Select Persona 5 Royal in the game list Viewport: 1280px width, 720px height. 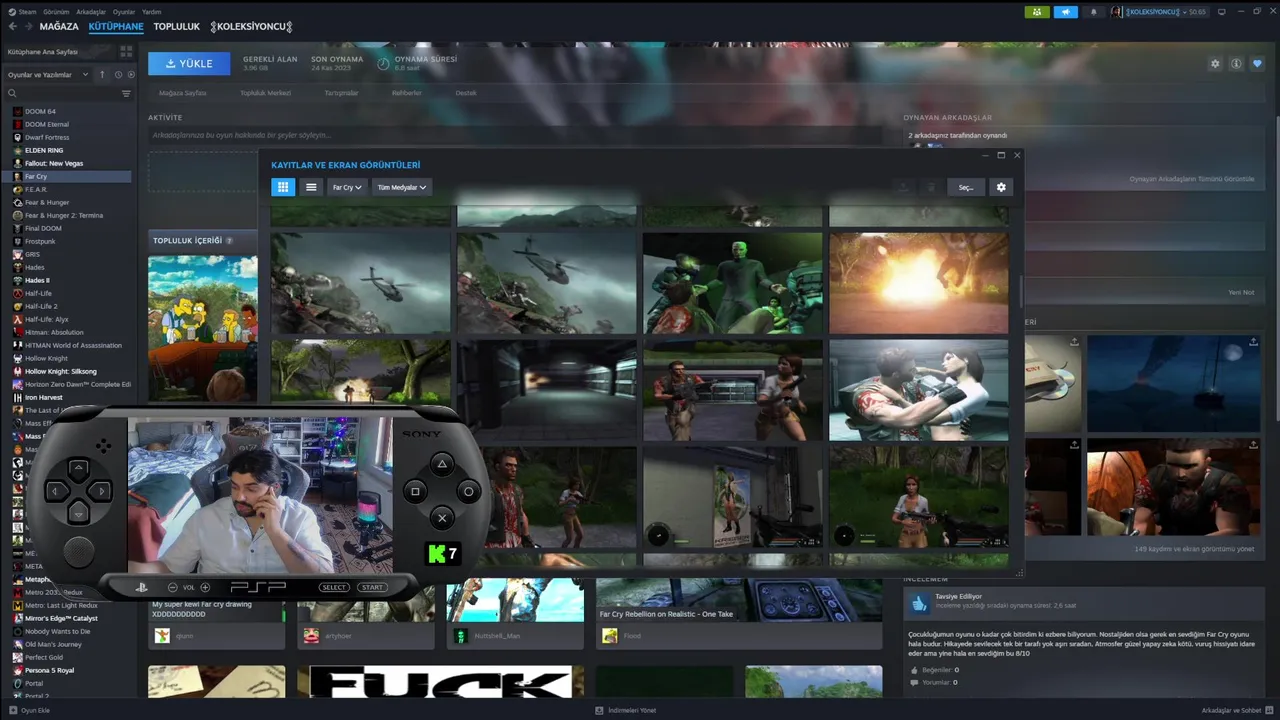[x=49, y=670]
